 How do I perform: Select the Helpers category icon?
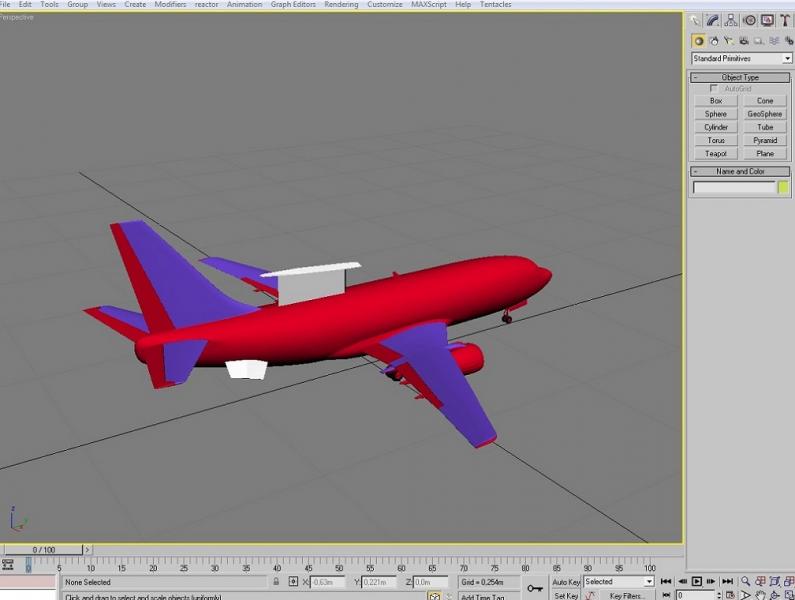coord(758,41)
